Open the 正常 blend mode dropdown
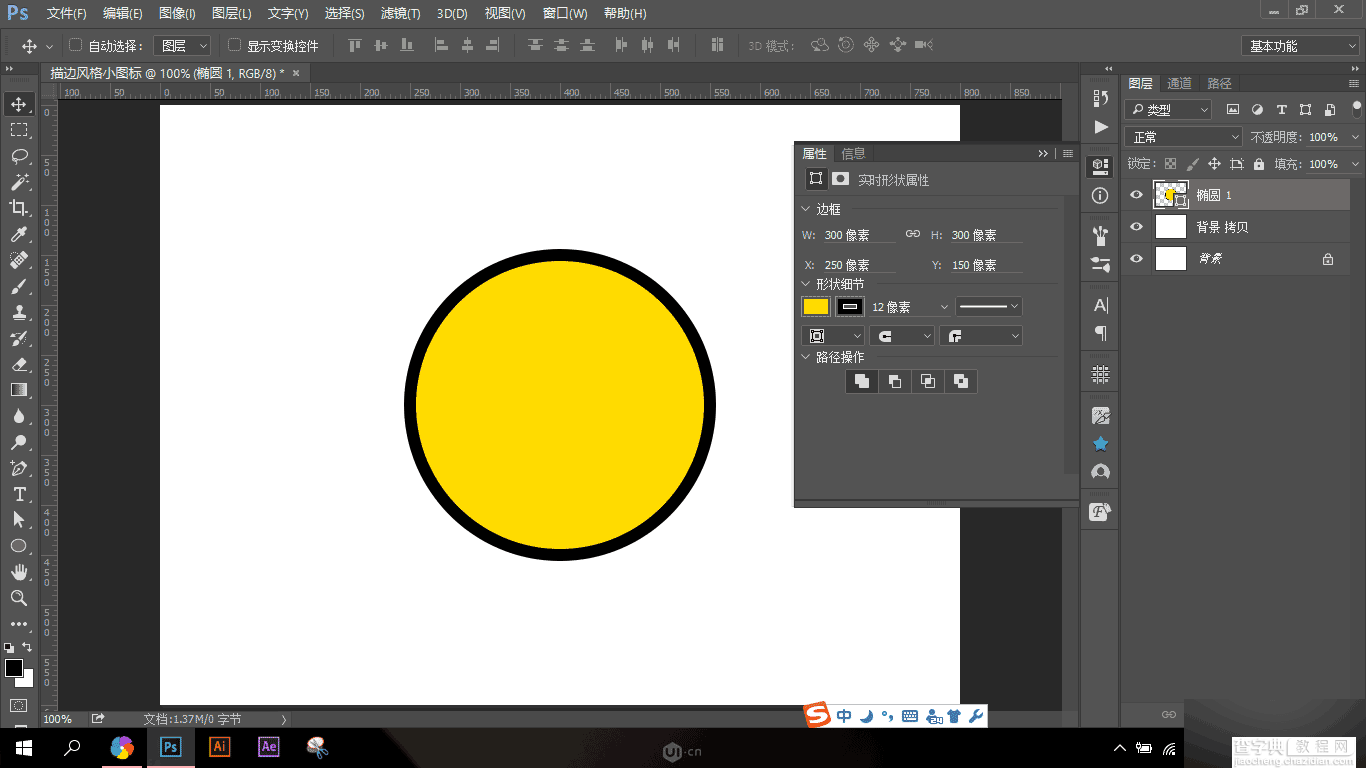Image resolution: width=1366 pixels, height=768 pixels. (x=1183, y=137)
